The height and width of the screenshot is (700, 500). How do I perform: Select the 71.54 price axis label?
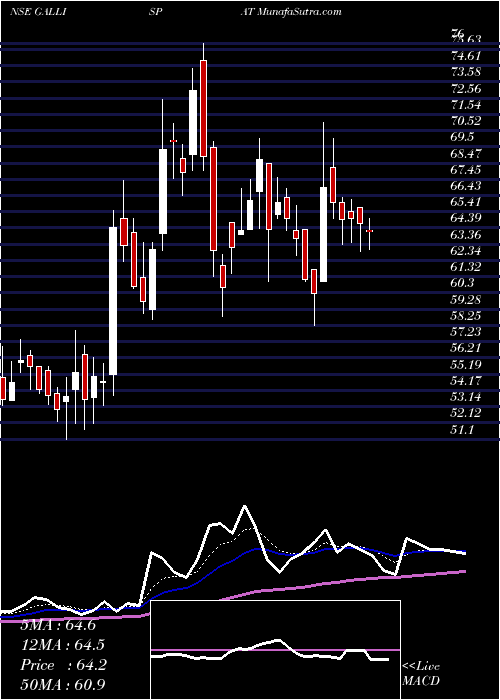pos(466,105)
